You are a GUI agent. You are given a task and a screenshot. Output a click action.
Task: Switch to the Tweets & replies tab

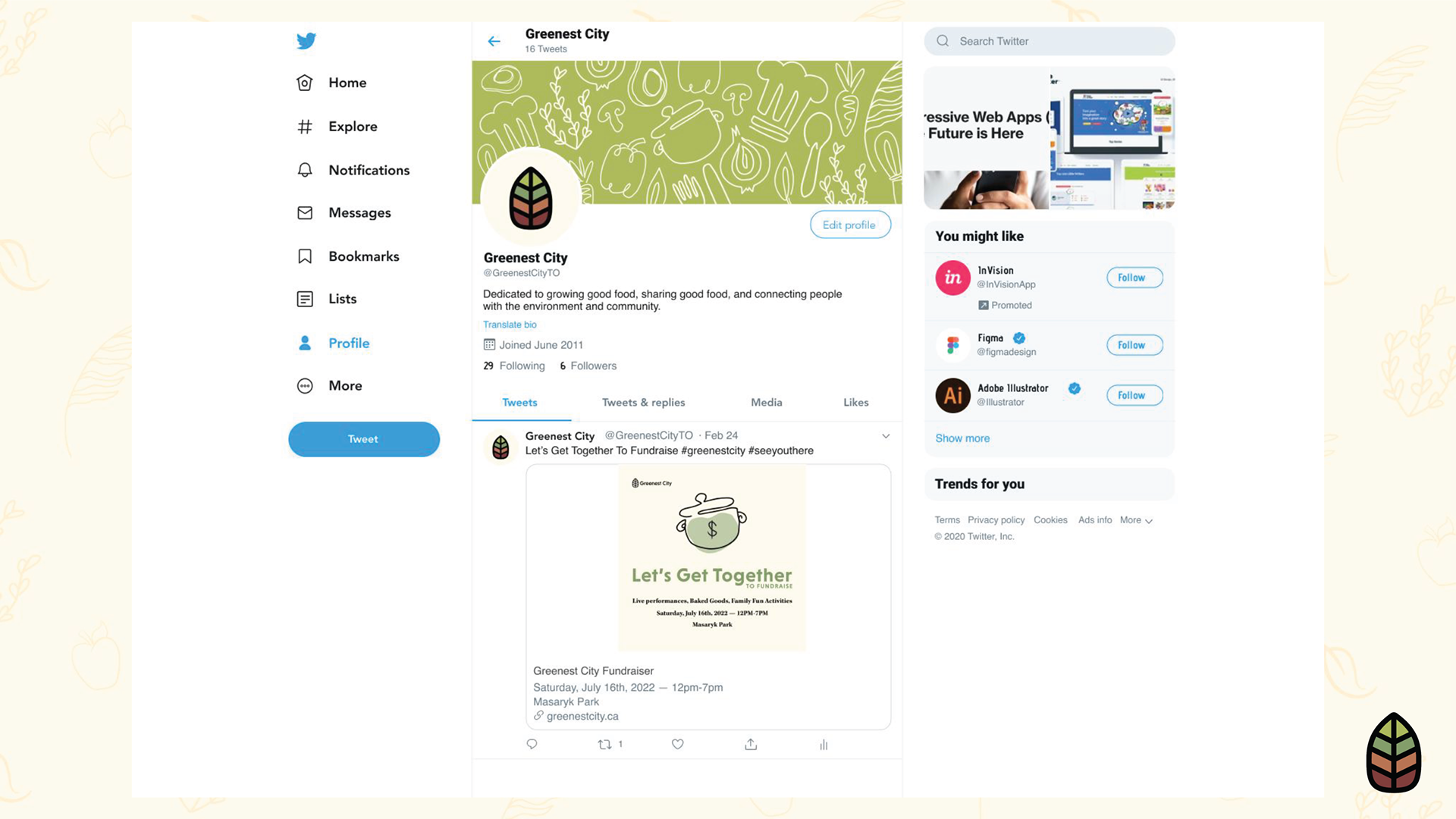pos(643,403)
